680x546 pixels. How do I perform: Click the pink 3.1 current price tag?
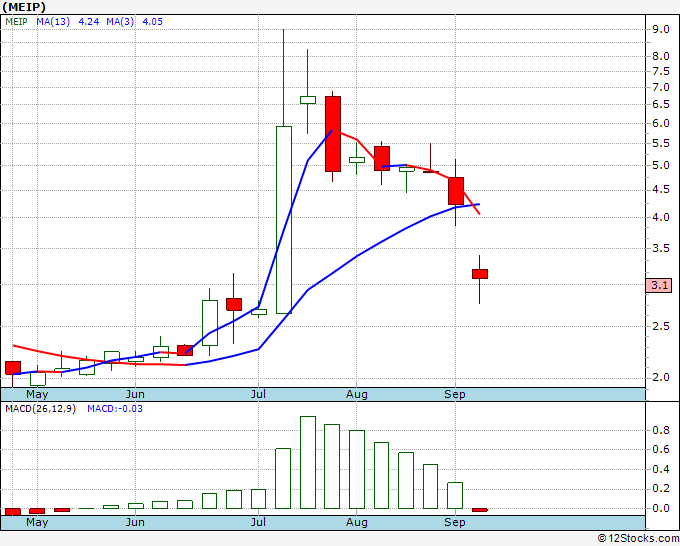pyautogui.click(x=659, y=285)
